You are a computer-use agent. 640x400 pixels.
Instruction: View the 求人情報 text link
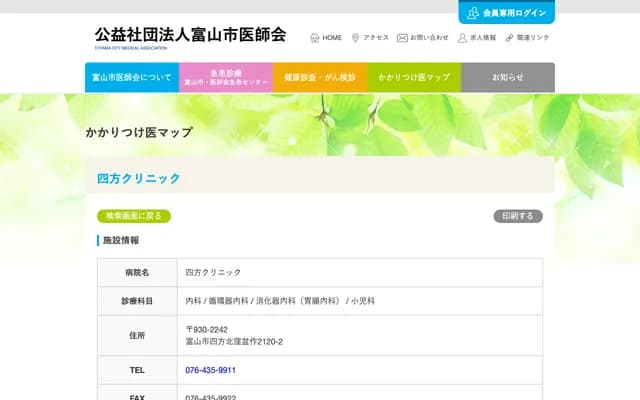tap(483, 38)
